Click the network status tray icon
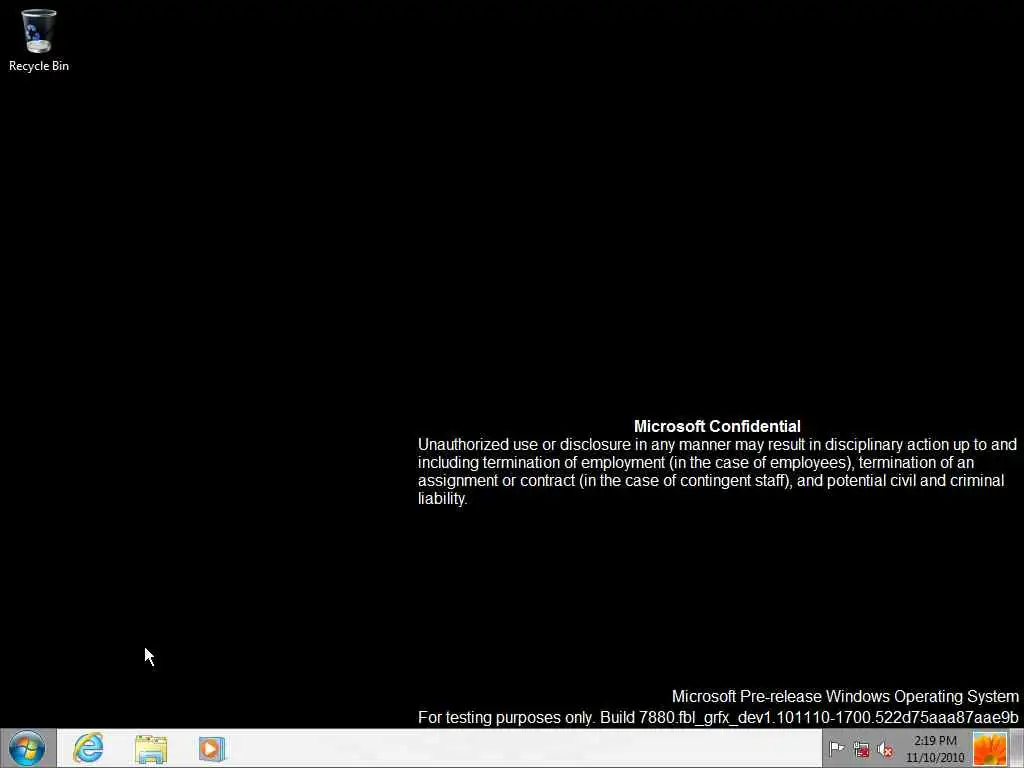The width and height of the screenshot is (1024, 768). coord(861,750)
